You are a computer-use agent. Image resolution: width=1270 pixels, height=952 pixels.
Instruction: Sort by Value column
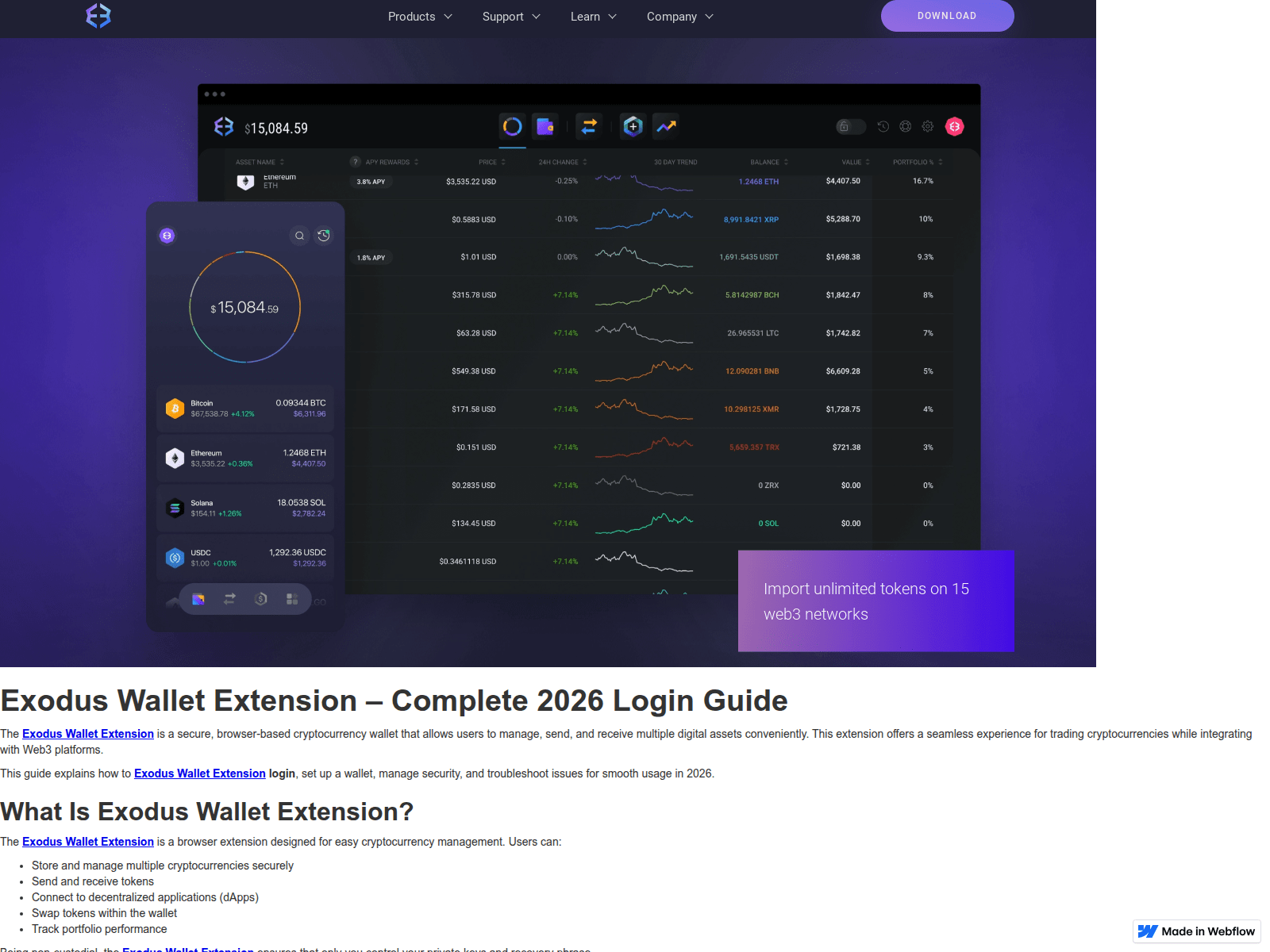856,162
